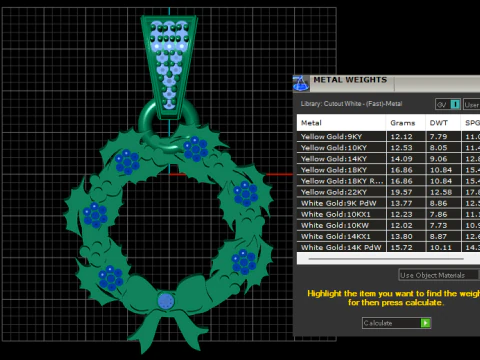Screen dimensions: 480x360
Task: Select the White Gold:14K PdW row
Action: coord(388,247)
